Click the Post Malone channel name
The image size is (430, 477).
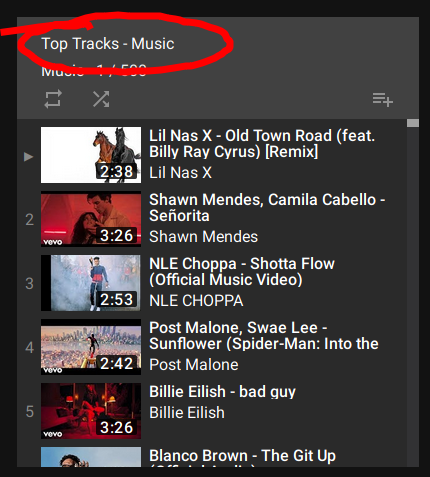tap(194, 365)
